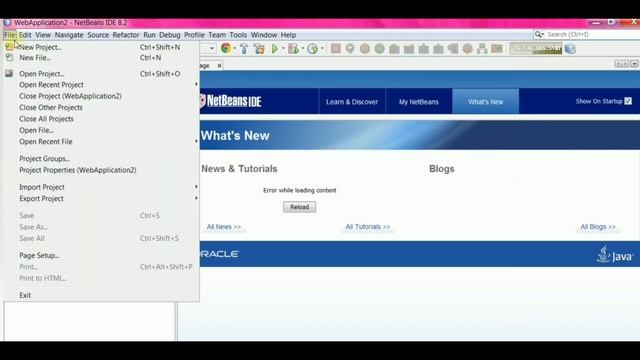
Task: Open the Refactor menu
Action: click(126, 35)
